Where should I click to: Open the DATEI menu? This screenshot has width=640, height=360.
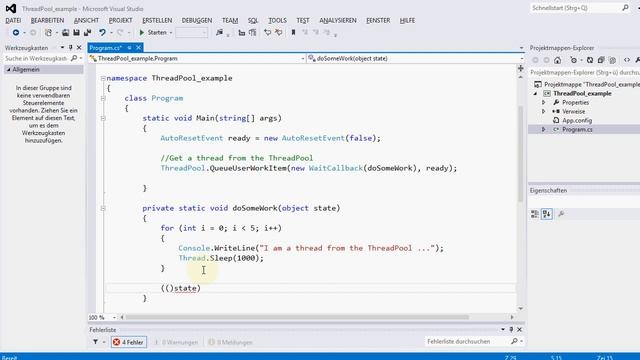click(x=13, y=20)
